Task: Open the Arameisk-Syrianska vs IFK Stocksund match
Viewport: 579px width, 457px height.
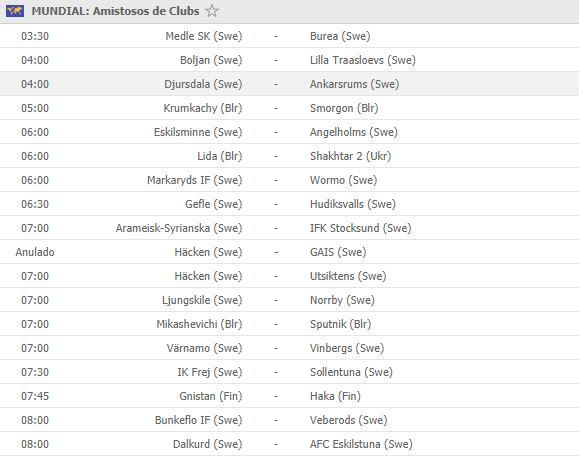Action: click(x=290, y=228)
